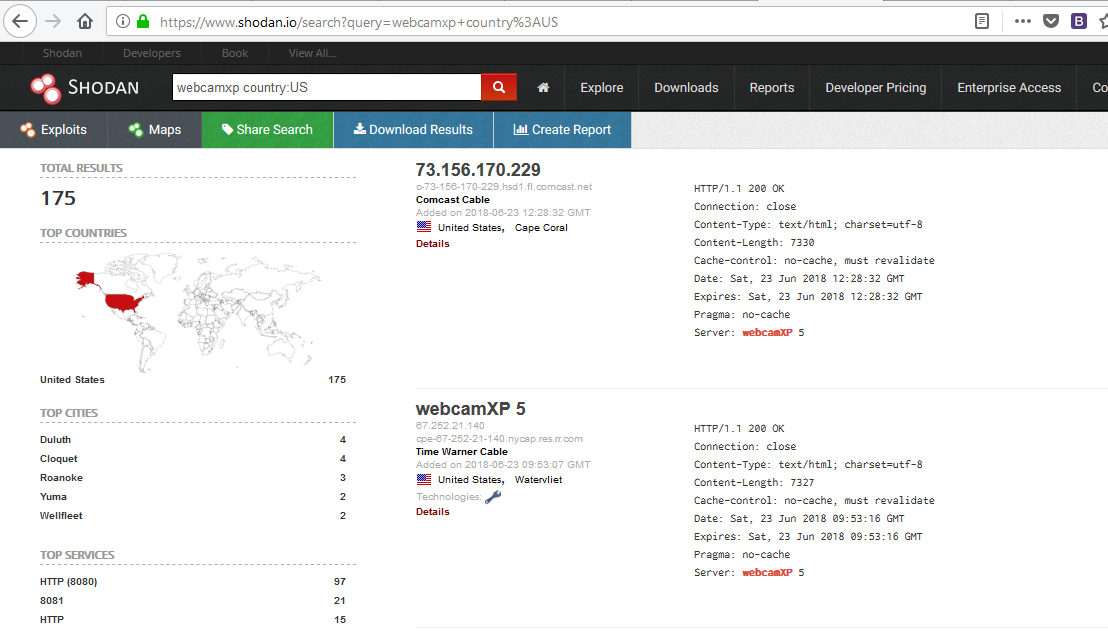This screenshot has width=1108, height=634.
Task: Click the browser forward arrow button
Action: tap(53, 21)
